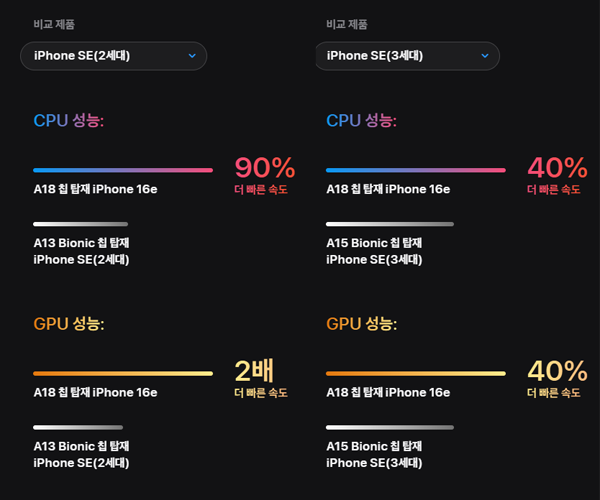Screen dimensions: 600x500
Task: Click the left 비교 제품 label
Action: (54, 24)
